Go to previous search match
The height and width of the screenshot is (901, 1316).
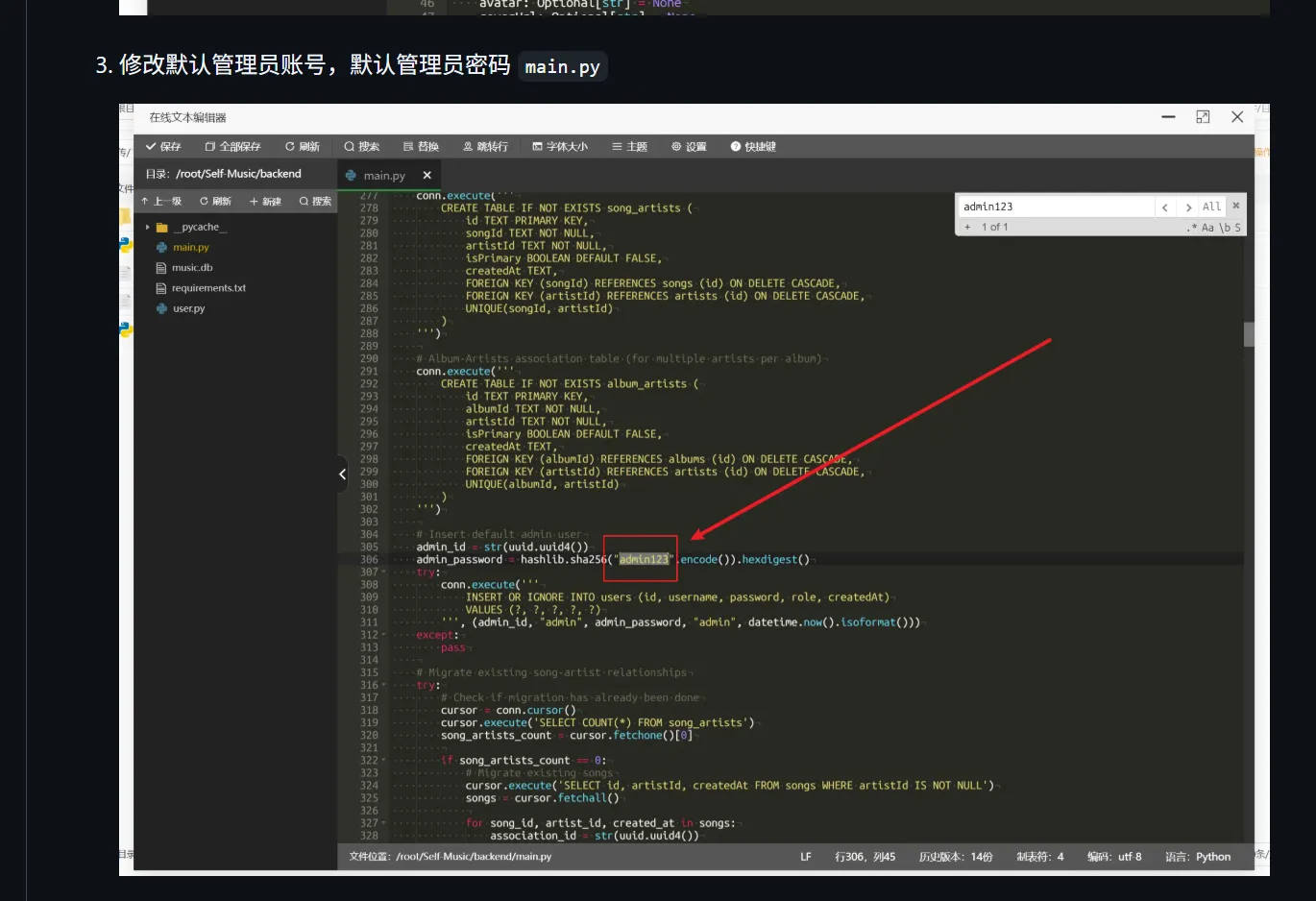click(x=1165, y=207)
